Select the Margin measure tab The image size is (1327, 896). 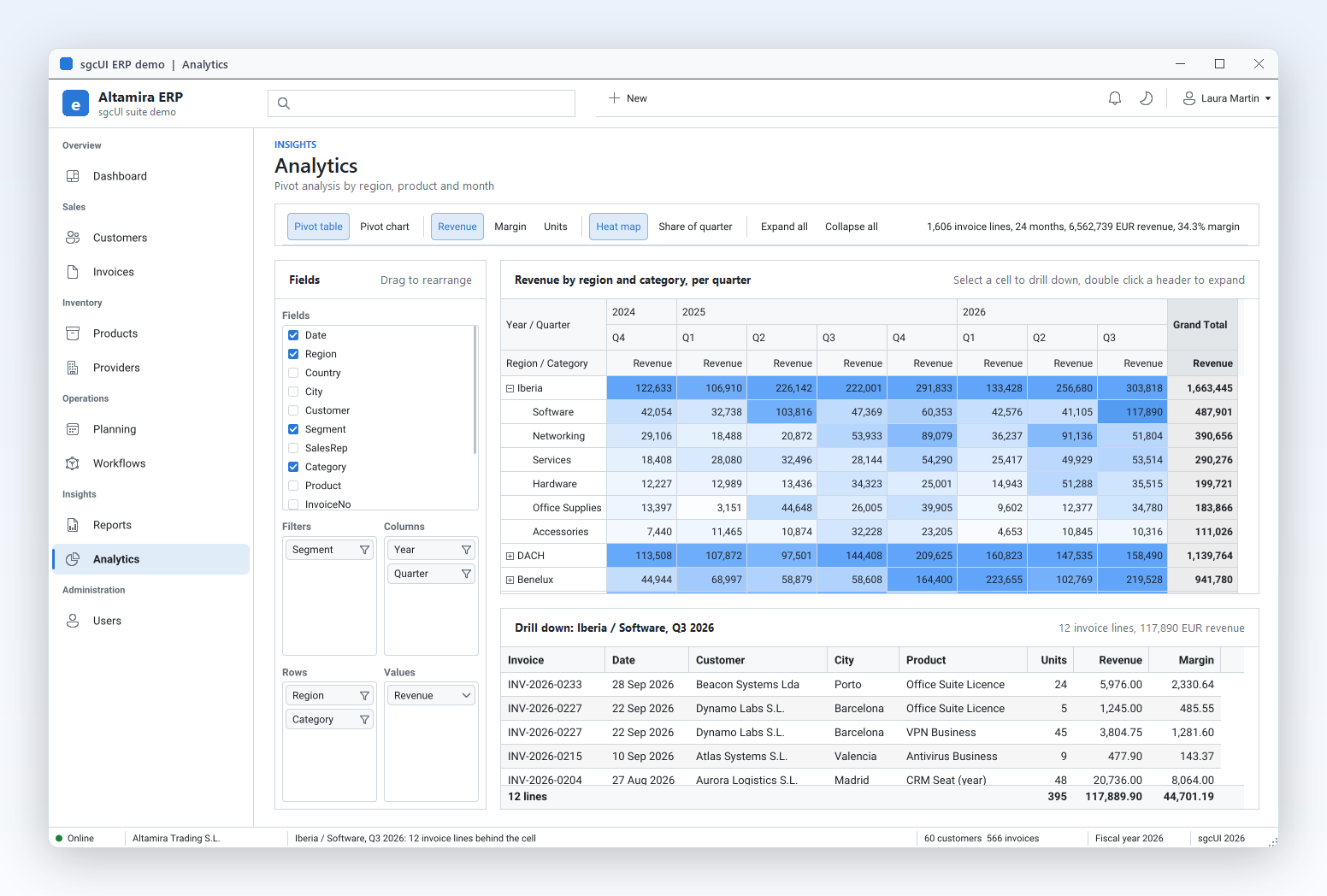[510, 227]
